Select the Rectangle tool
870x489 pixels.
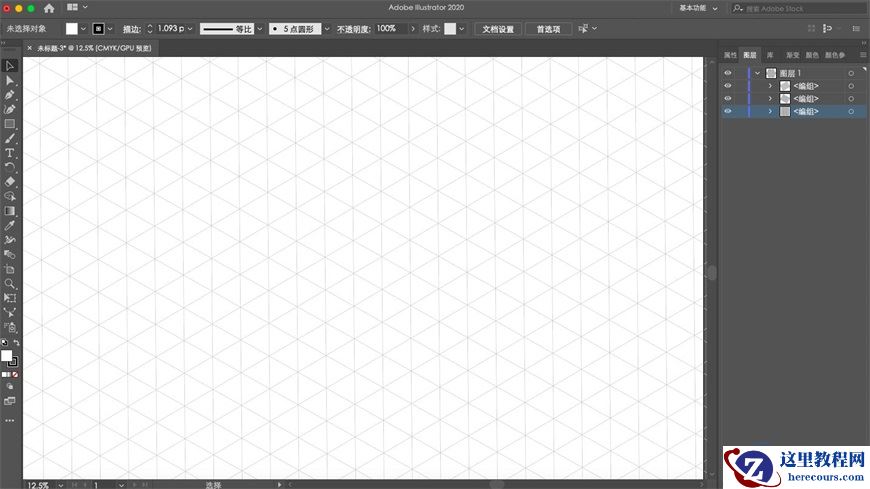coord(9,124)
